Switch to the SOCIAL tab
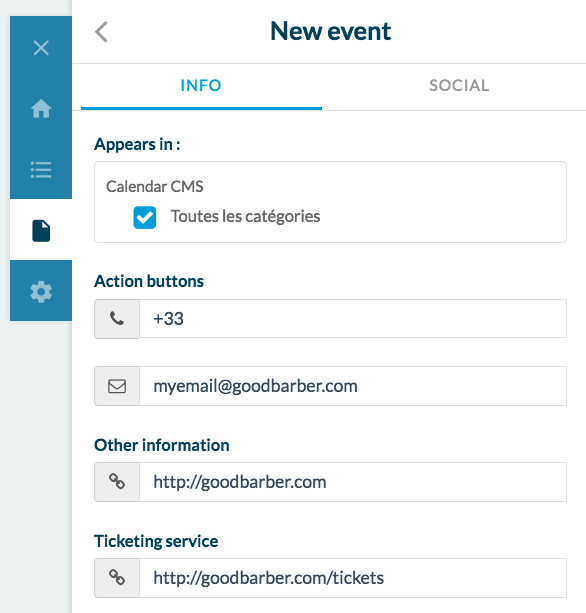 (x=459, y=86)
